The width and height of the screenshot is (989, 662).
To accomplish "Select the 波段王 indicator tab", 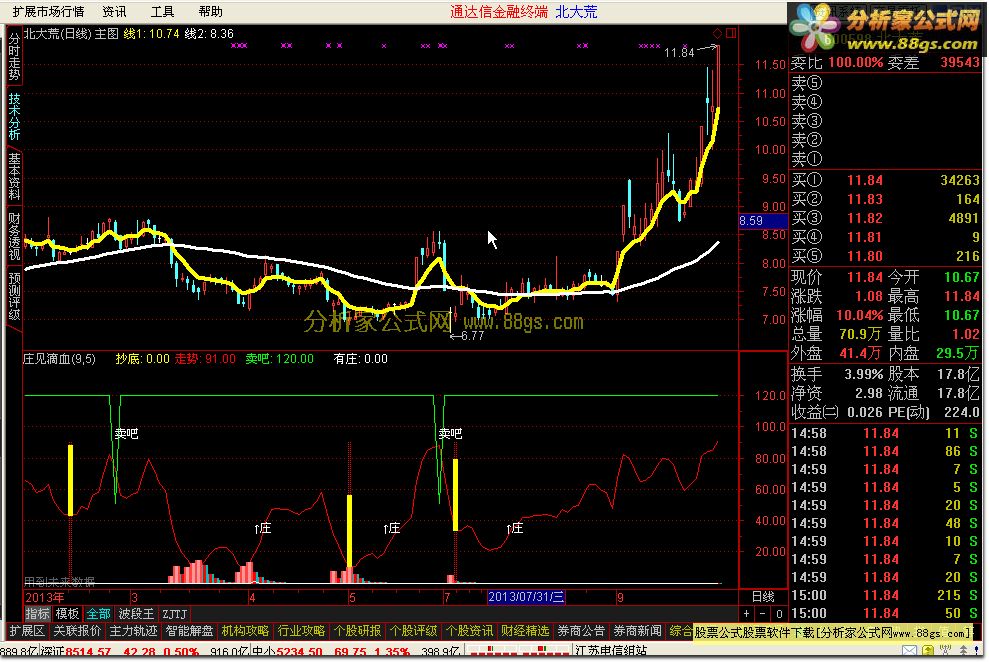I will coord(136,613).
